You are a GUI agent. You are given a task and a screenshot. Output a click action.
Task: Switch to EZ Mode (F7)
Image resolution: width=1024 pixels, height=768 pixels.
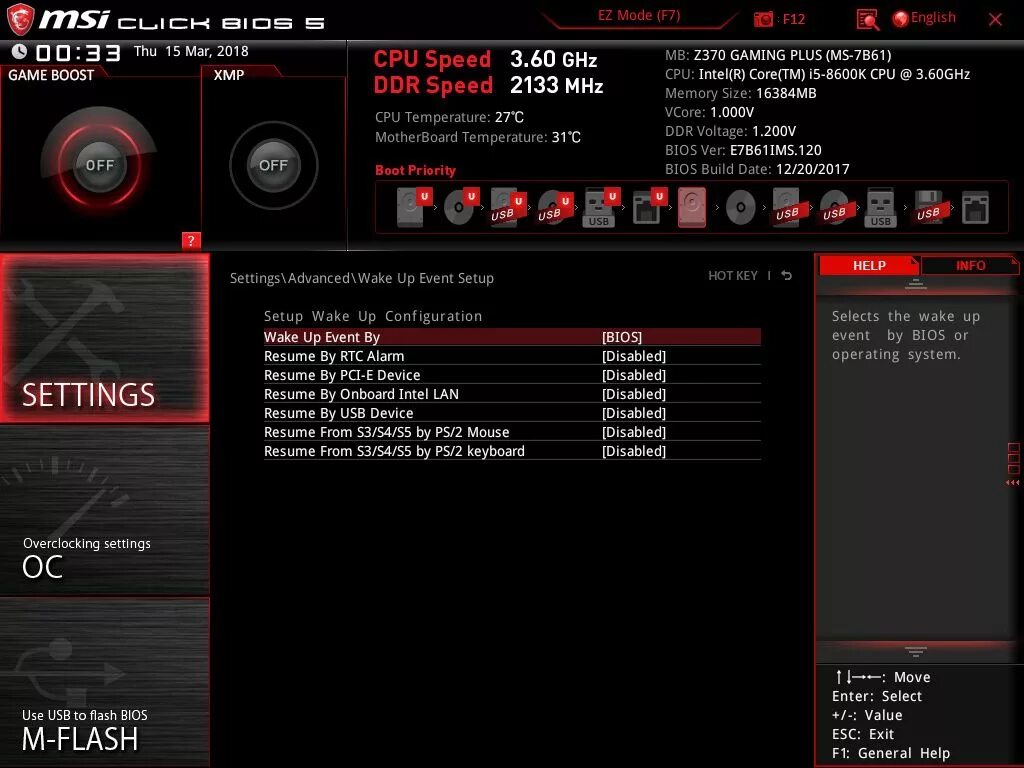click(x=639, y=15)
